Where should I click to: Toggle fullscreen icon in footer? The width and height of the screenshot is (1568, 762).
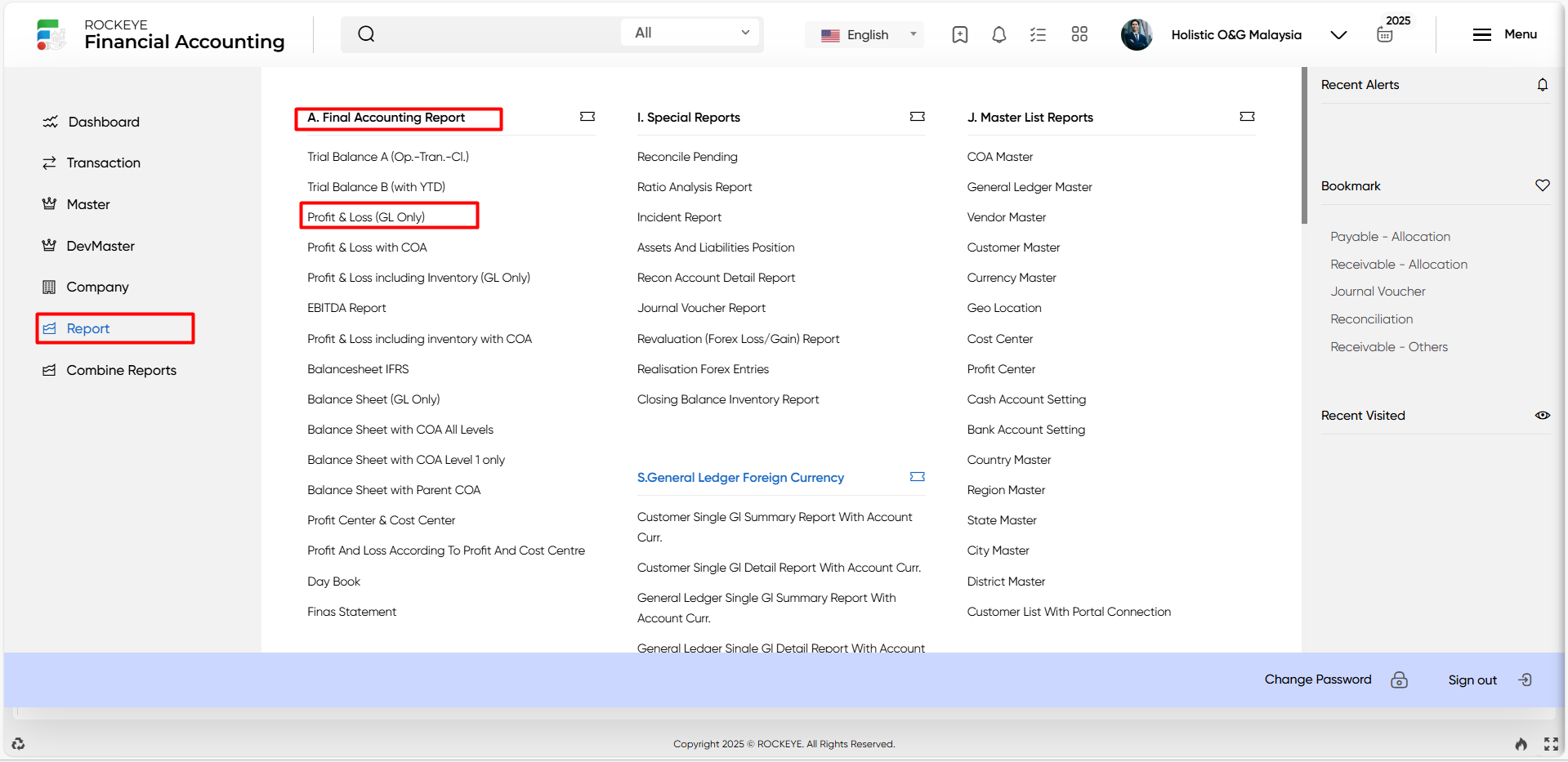pyautogui.click(x=1551, y=743)
